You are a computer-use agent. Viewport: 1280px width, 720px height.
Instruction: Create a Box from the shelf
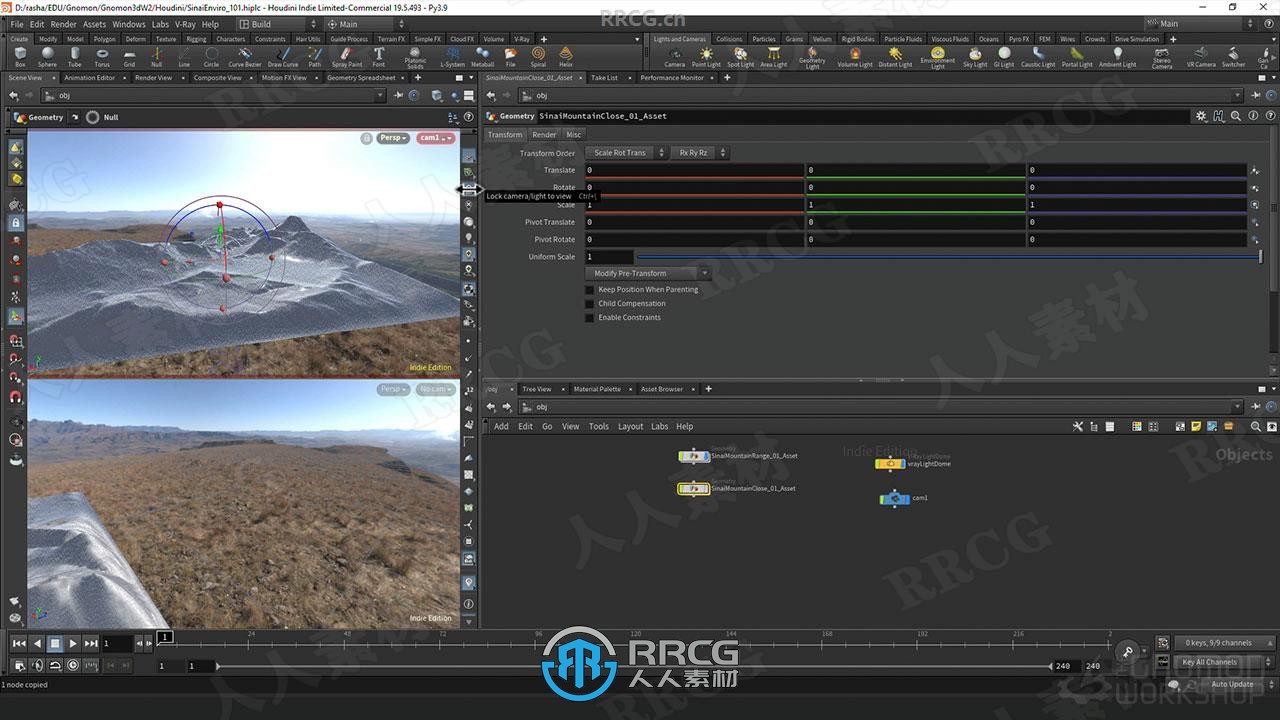click(x=20, y=56)
